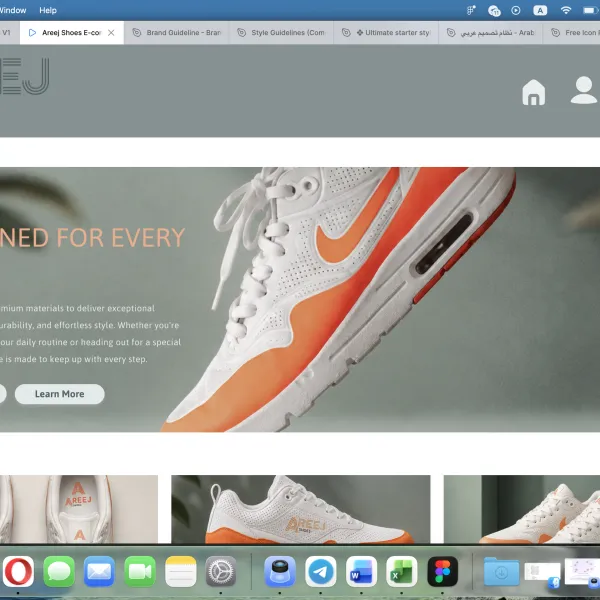Open Figma from the dock

(x=443, y=571)
